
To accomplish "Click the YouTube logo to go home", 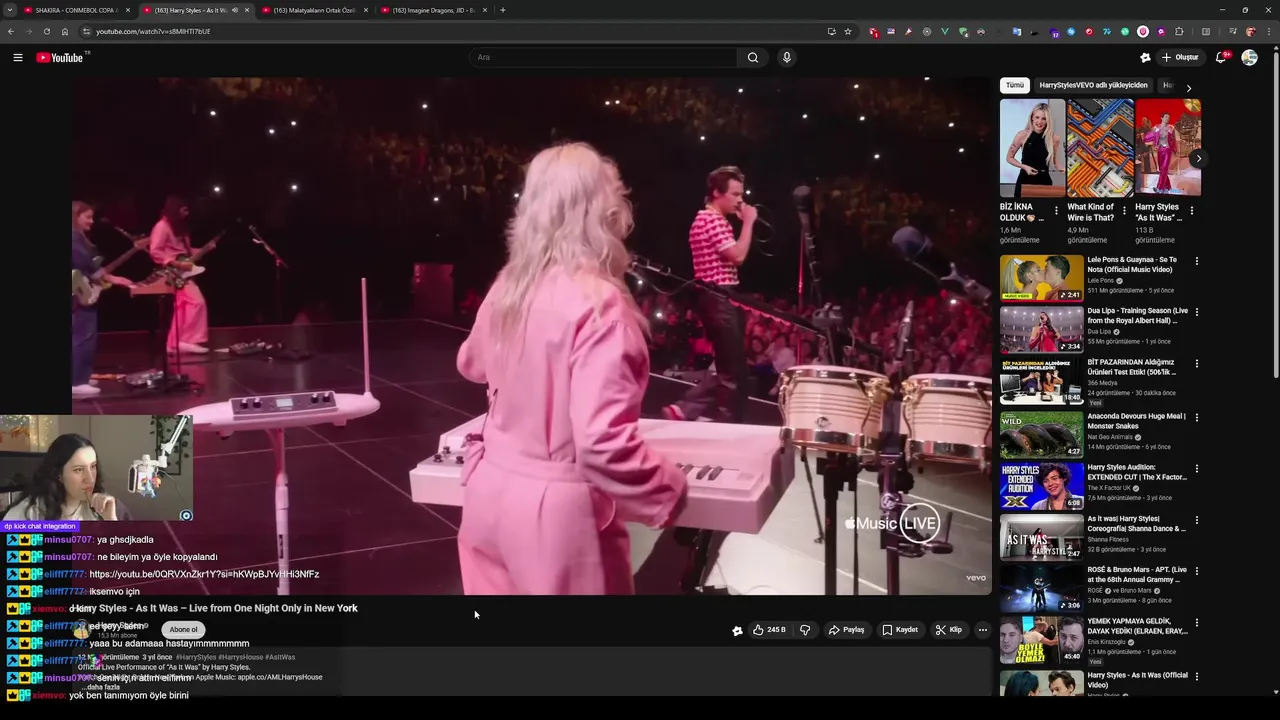I will tap(60, 57).
